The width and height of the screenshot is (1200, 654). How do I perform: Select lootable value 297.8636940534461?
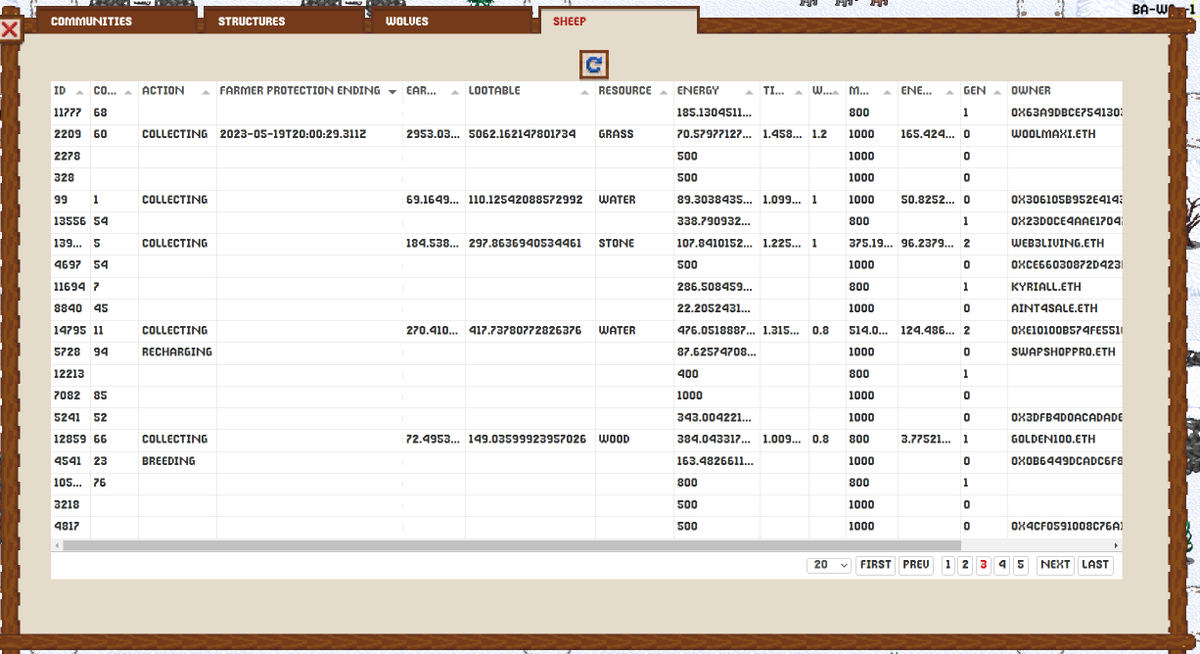[530, 243]
